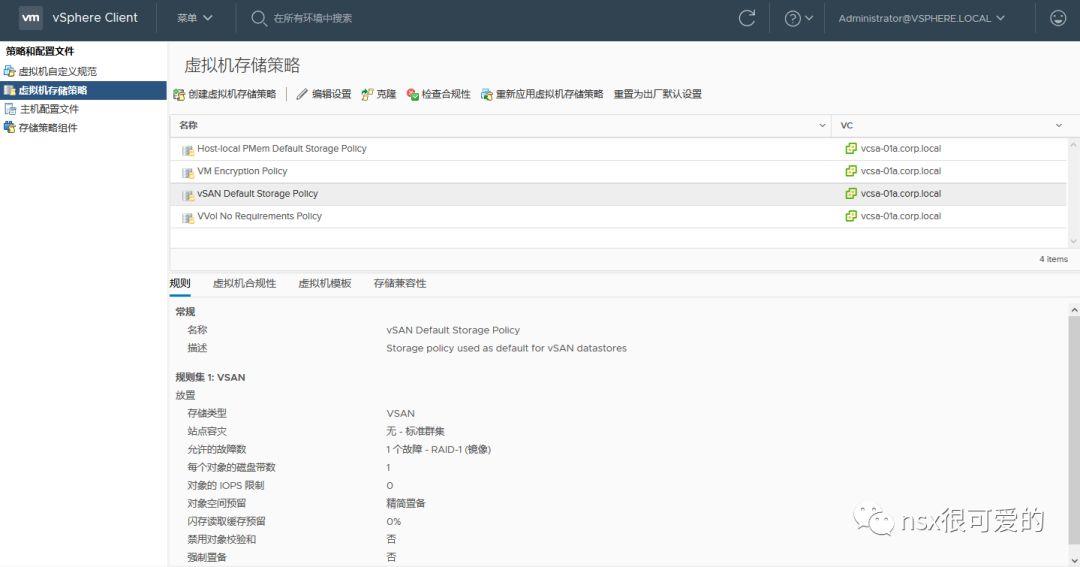Click the smiley feedback icon

1058,18
